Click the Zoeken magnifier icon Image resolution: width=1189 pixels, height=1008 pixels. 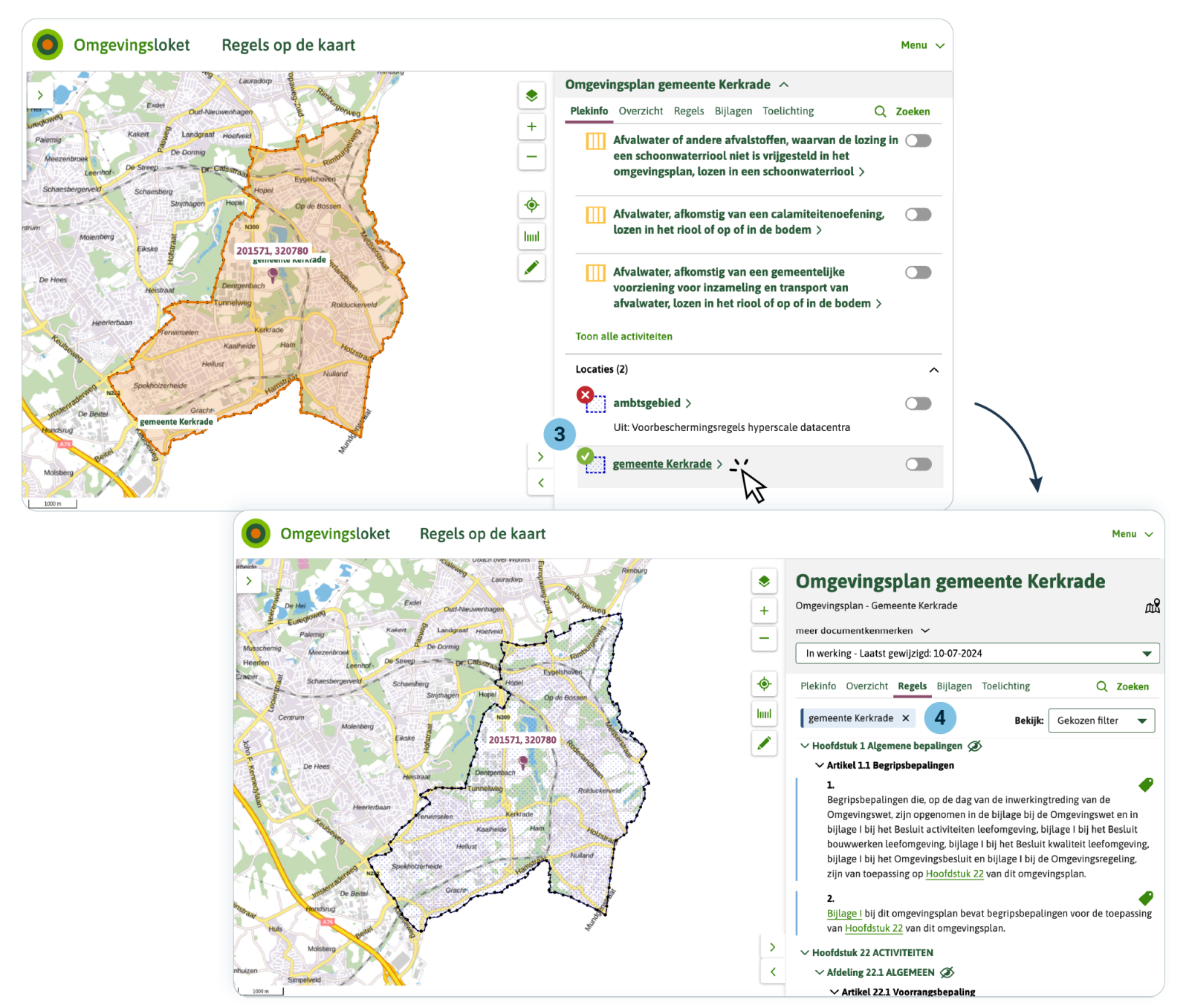(880, 111)
